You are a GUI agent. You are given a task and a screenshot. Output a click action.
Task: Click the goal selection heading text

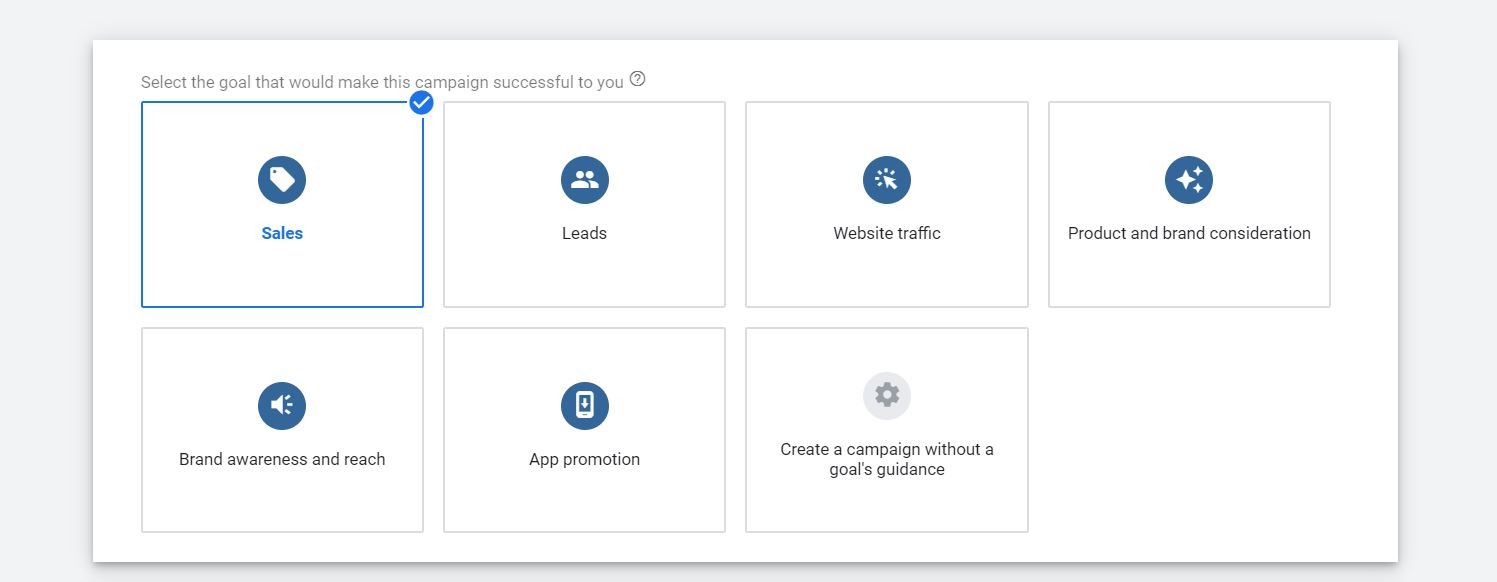(x=382, y=82)
